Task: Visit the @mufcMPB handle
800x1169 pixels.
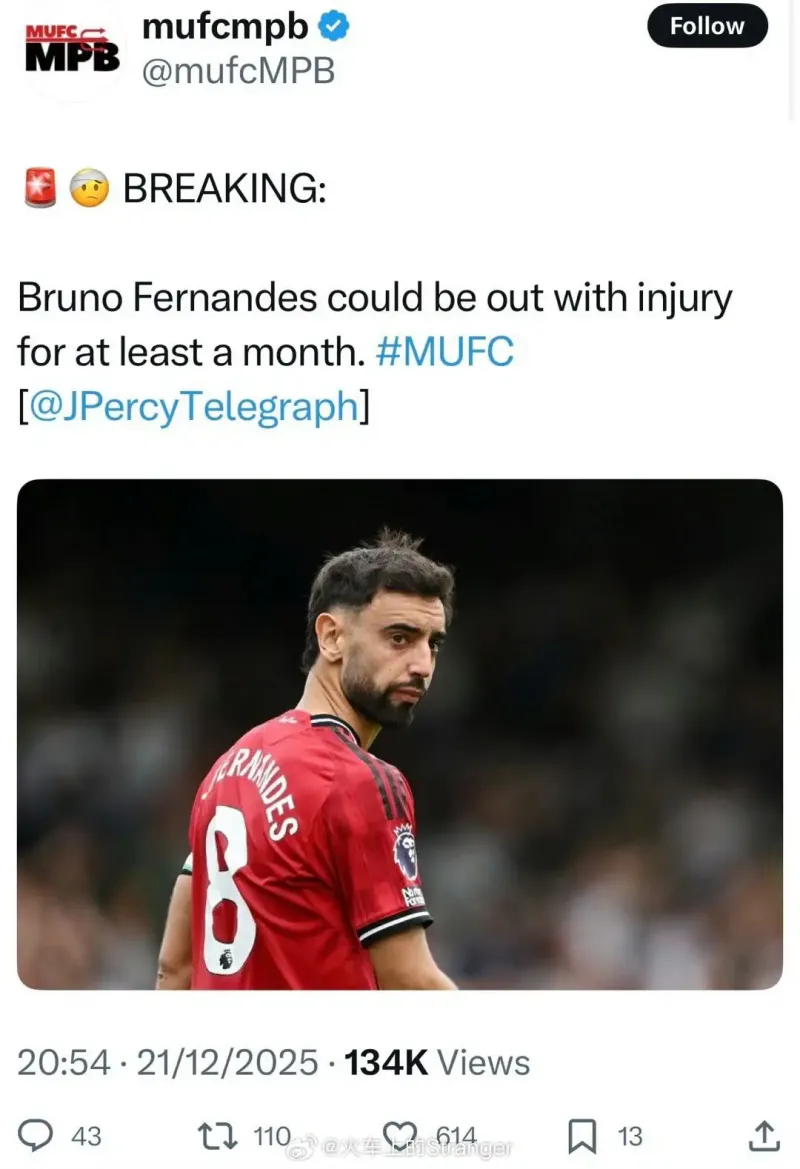Action: tap(239, 72)
